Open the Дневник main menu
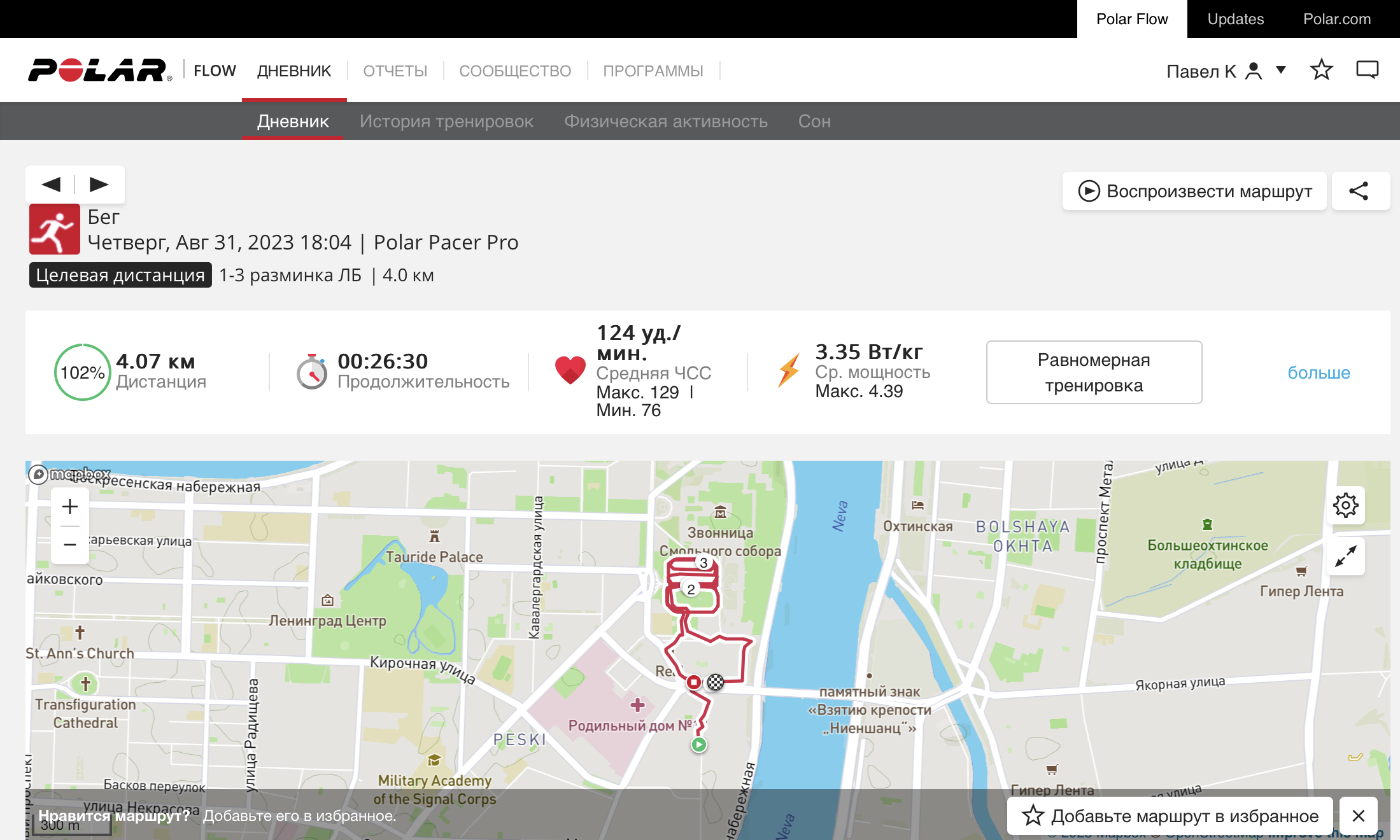1400x840 pixels. pyautogui.click(x=294, y=71)
